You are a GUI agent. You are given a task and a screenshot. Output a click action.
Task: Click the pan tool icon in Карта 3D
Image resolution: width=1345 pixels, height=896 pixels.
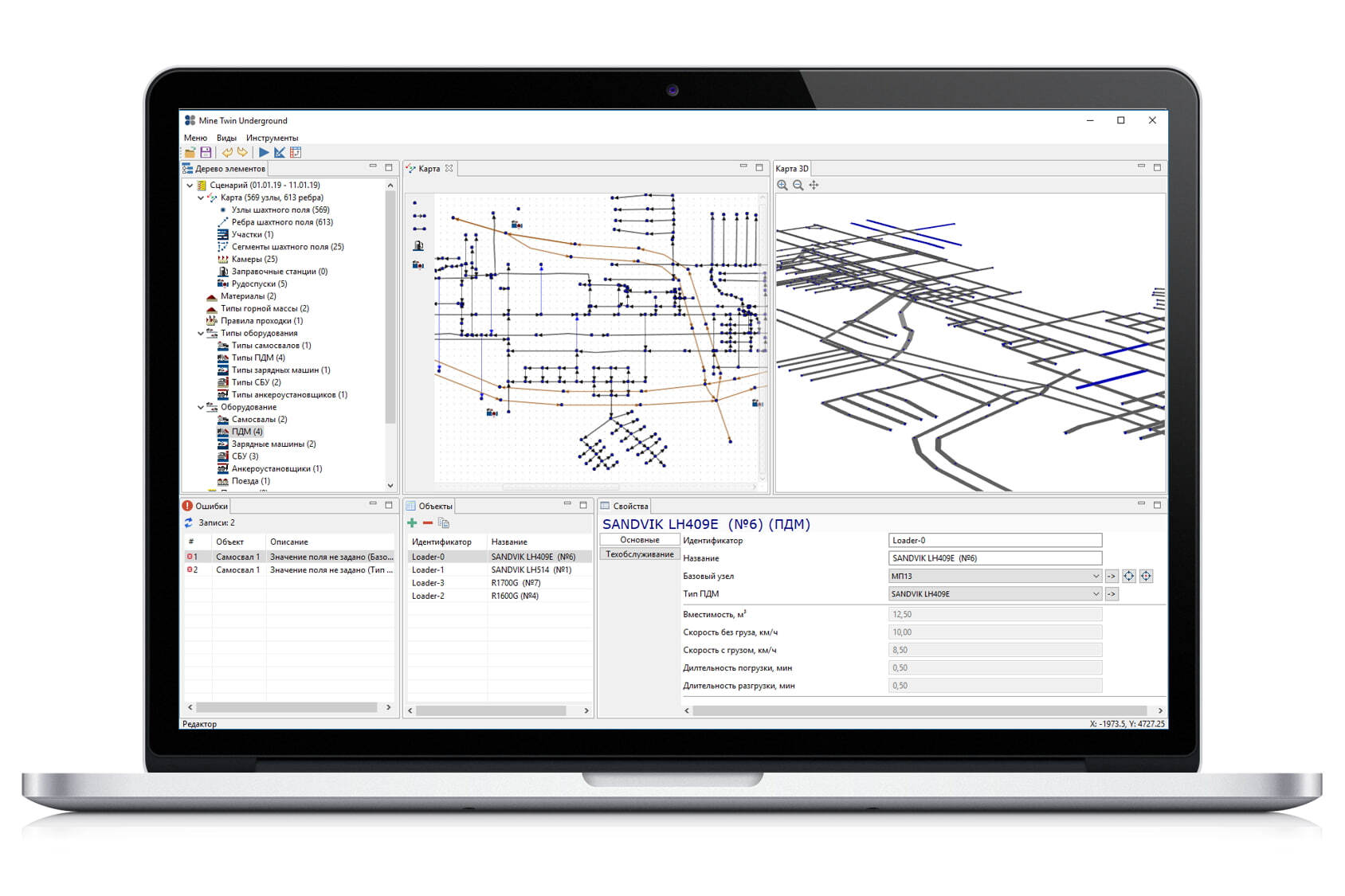click(x=814, y=185)
